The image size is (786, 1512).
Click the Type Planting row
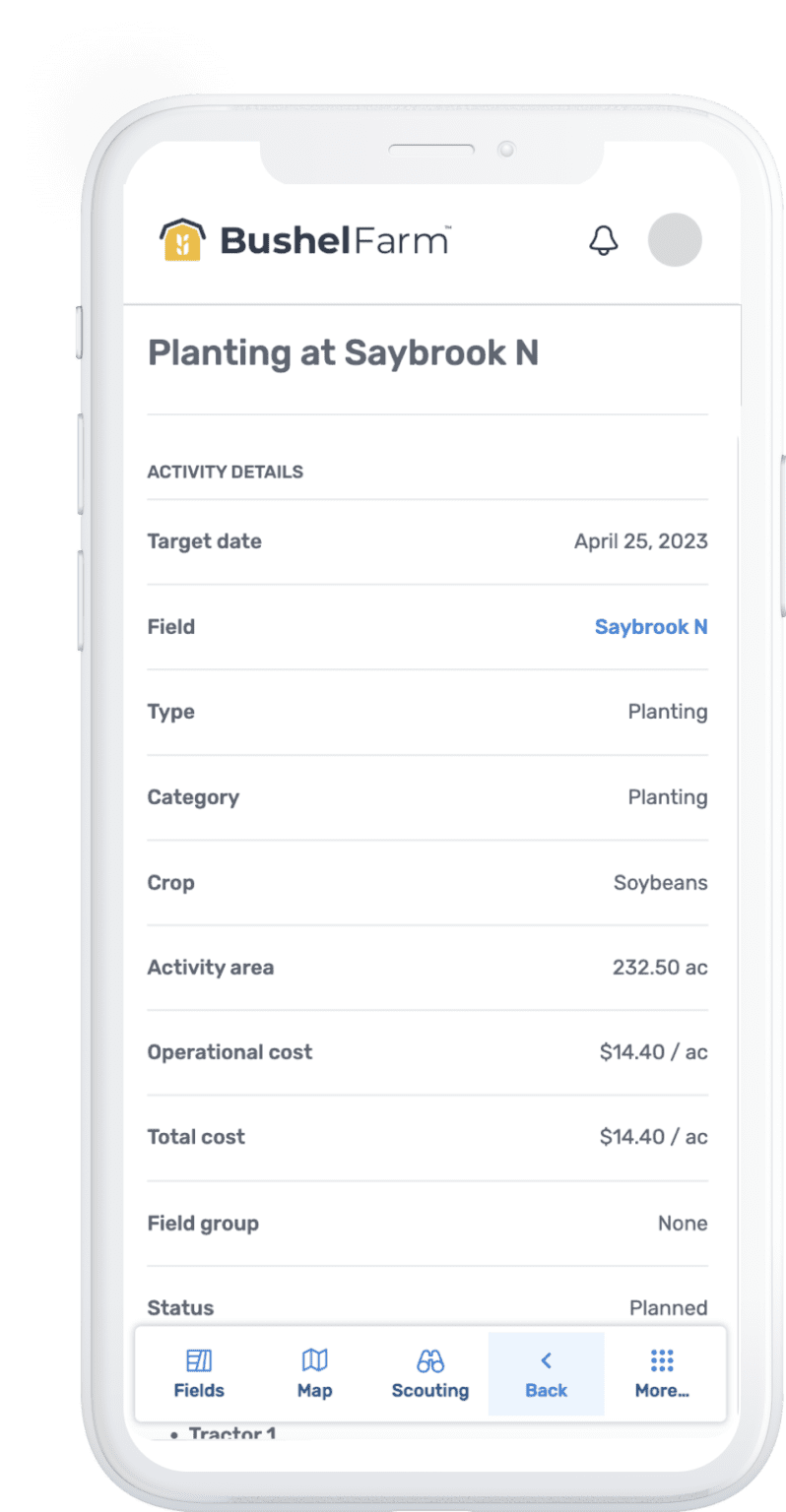point(426,712)
